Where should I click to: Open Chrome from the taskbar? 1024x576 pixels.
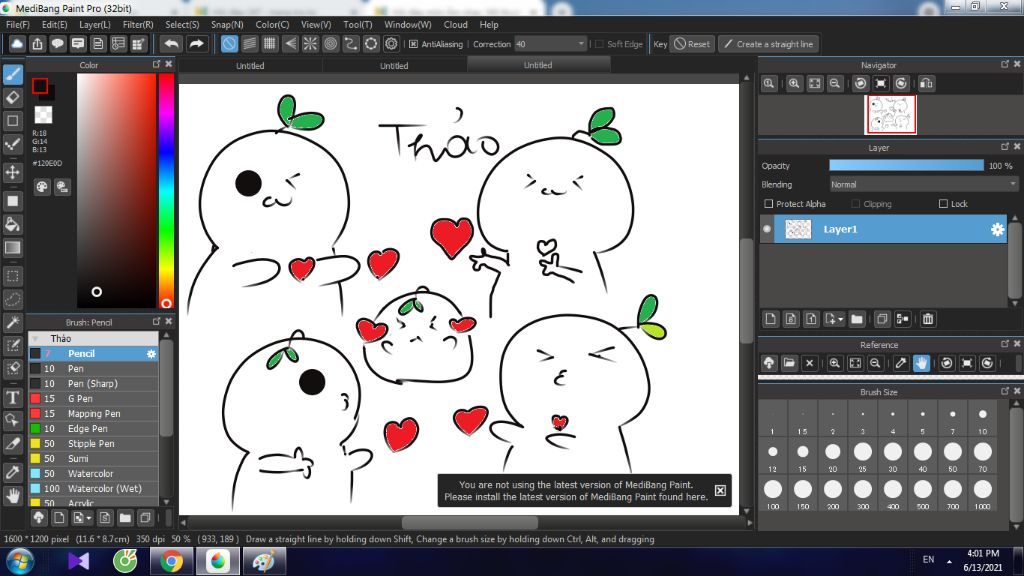tap(171, 561)
